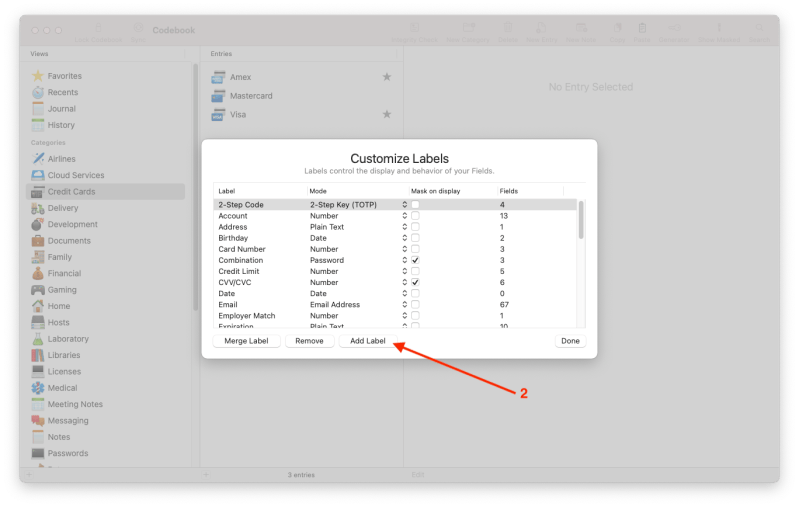Open the mode dropdown for Card Number

click(x=405, y=249)
